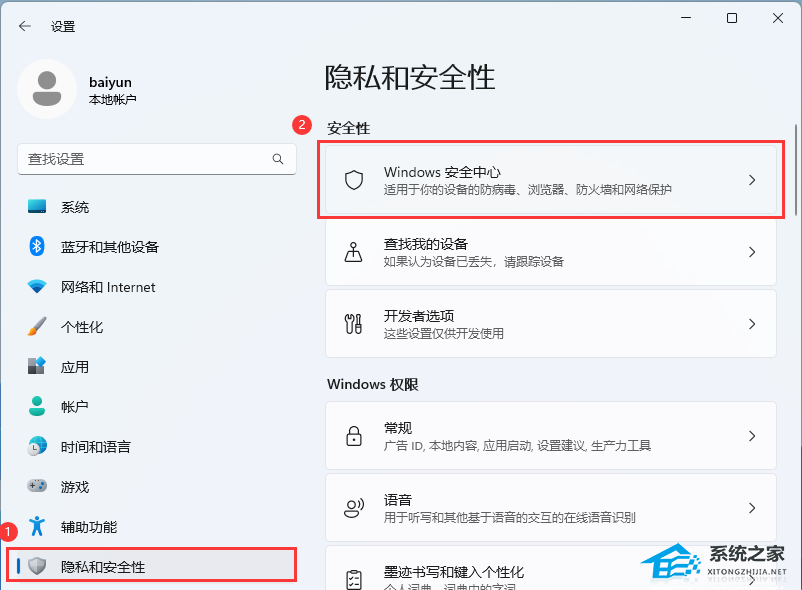Viewport: 802px width, 590px height.
Task: Expand the 语音 settings chevron
Action: point(753,507)
